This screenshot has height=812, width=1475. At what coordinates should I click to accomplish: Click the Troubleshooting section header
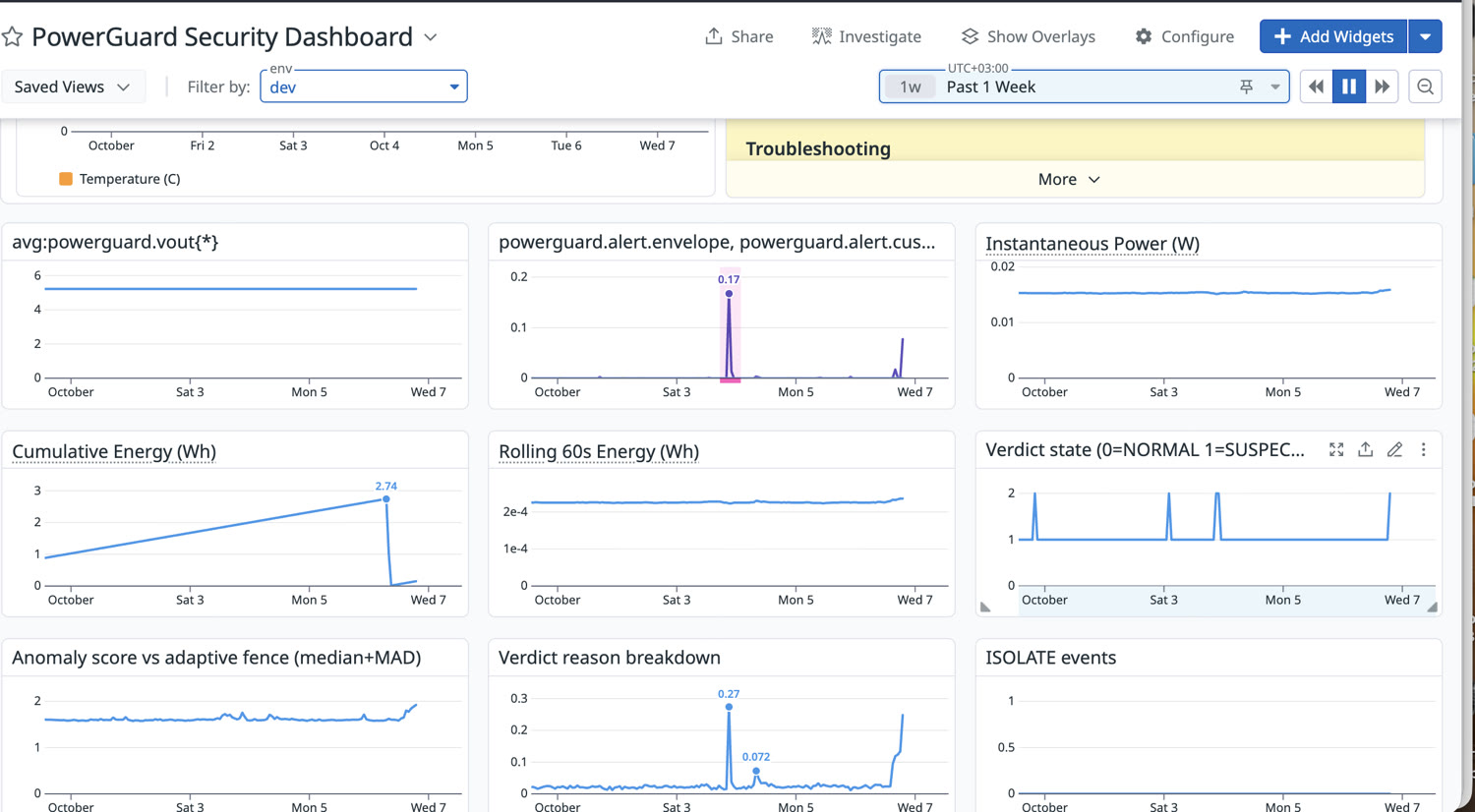pyautogui.click(x=818, y=148)
